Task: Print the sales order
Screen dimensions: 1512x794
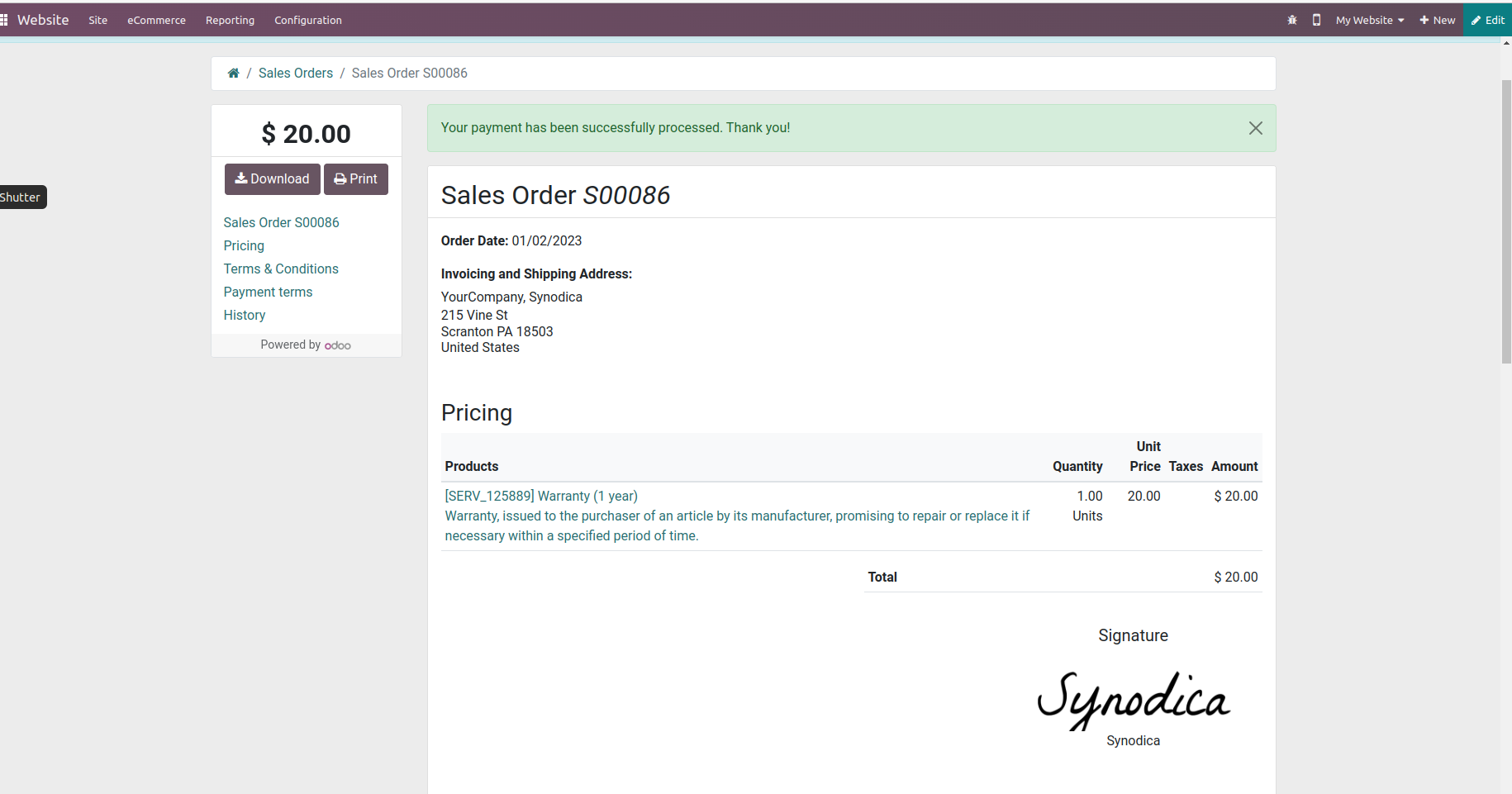Action: click(356, 179)
